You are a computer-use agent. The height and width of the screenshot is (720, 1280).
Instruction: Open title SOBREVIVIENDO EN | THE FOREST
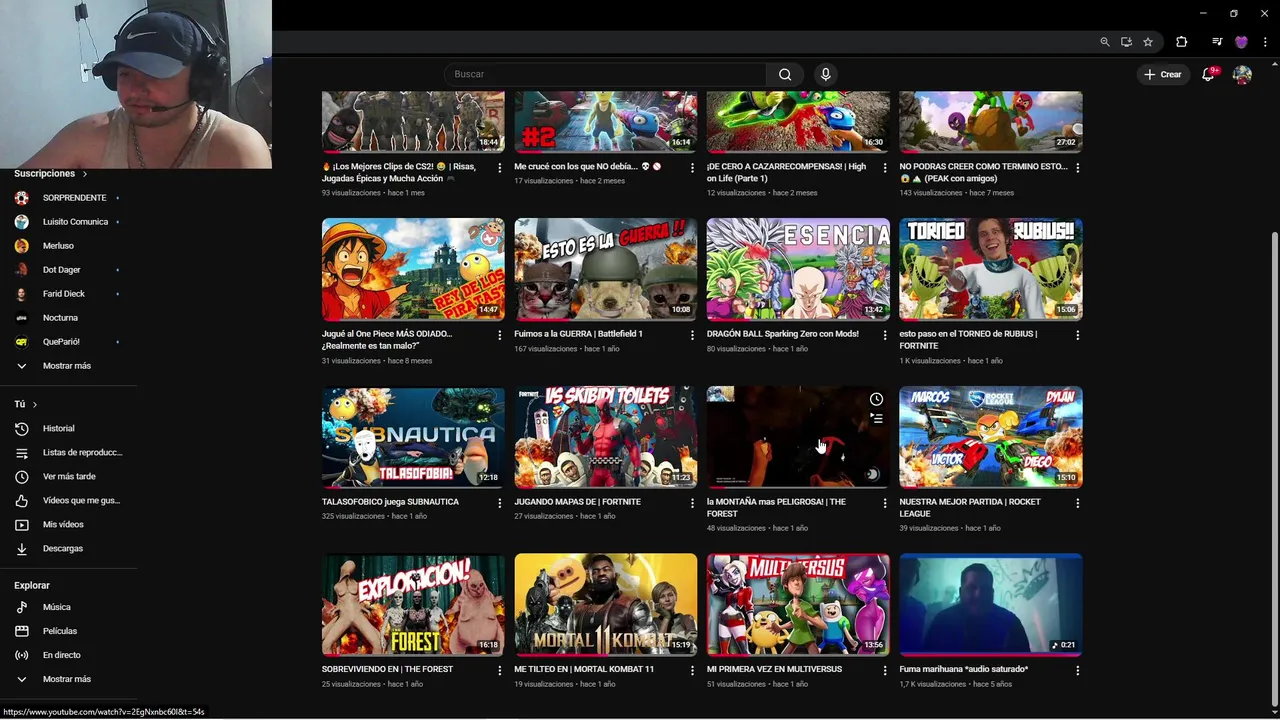pos(387,669)
